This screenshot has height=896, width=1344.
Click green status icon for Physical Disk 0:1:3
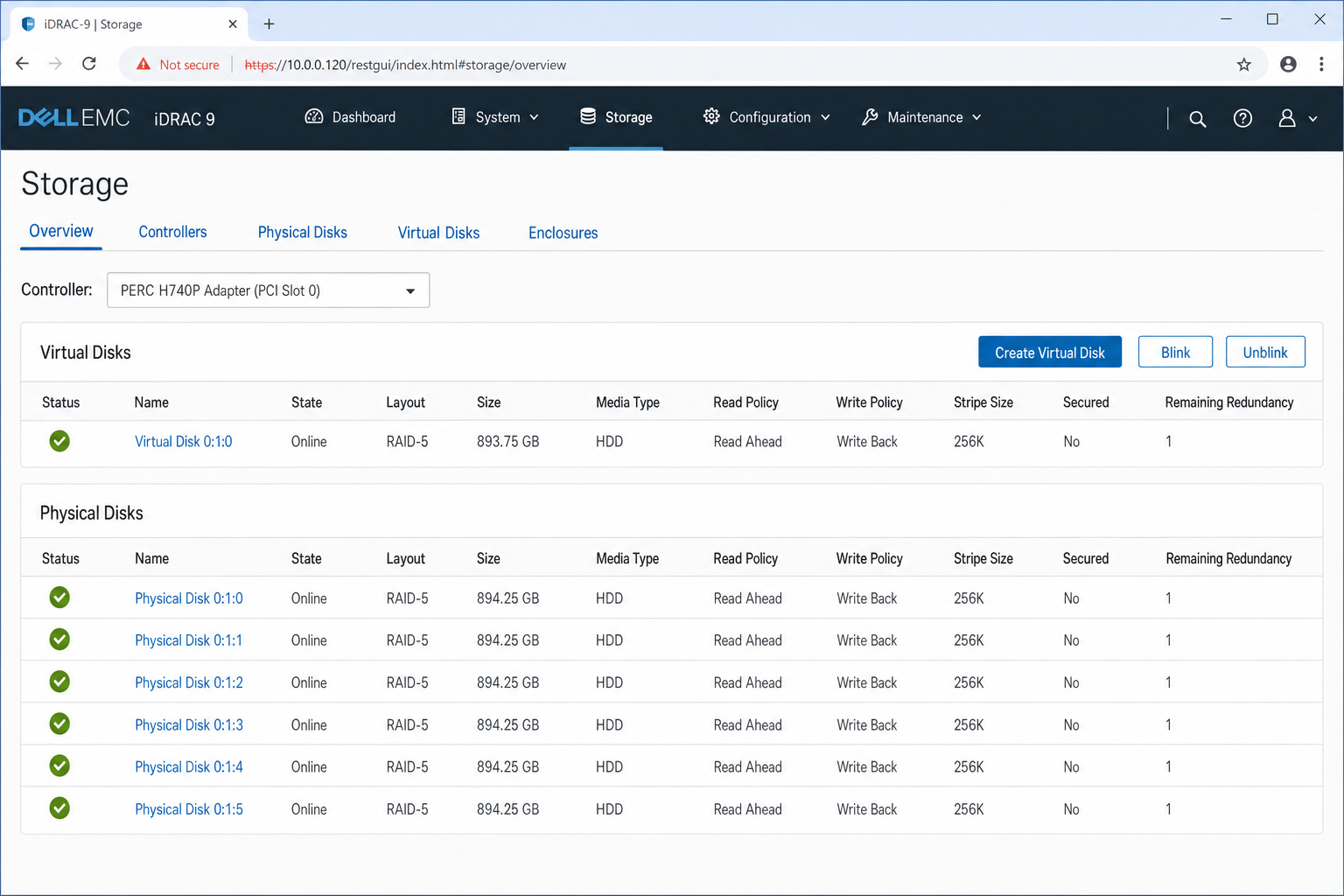pos(59,724)
